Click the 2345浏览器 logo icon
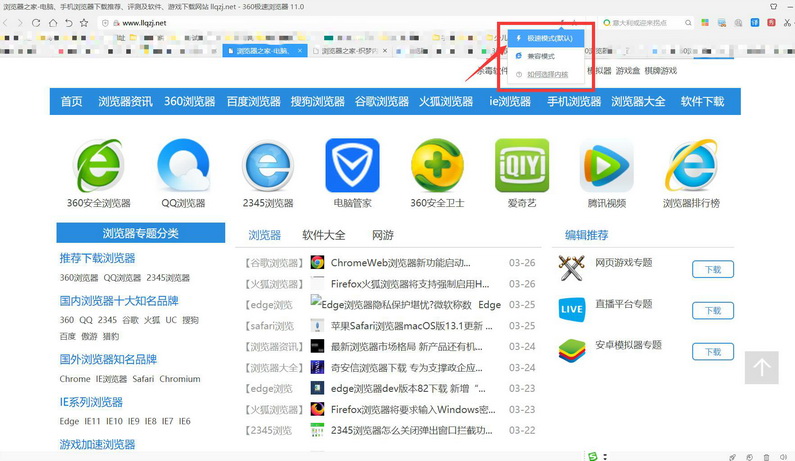The height and width of the screenshot is (461, 795). 268,165
